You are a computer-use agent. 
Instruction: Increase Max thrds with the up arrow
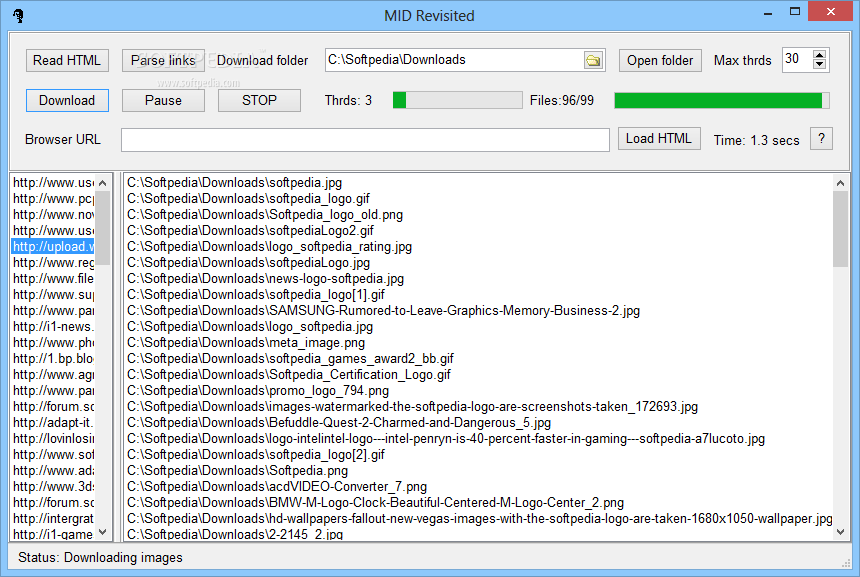pos(819,54)
